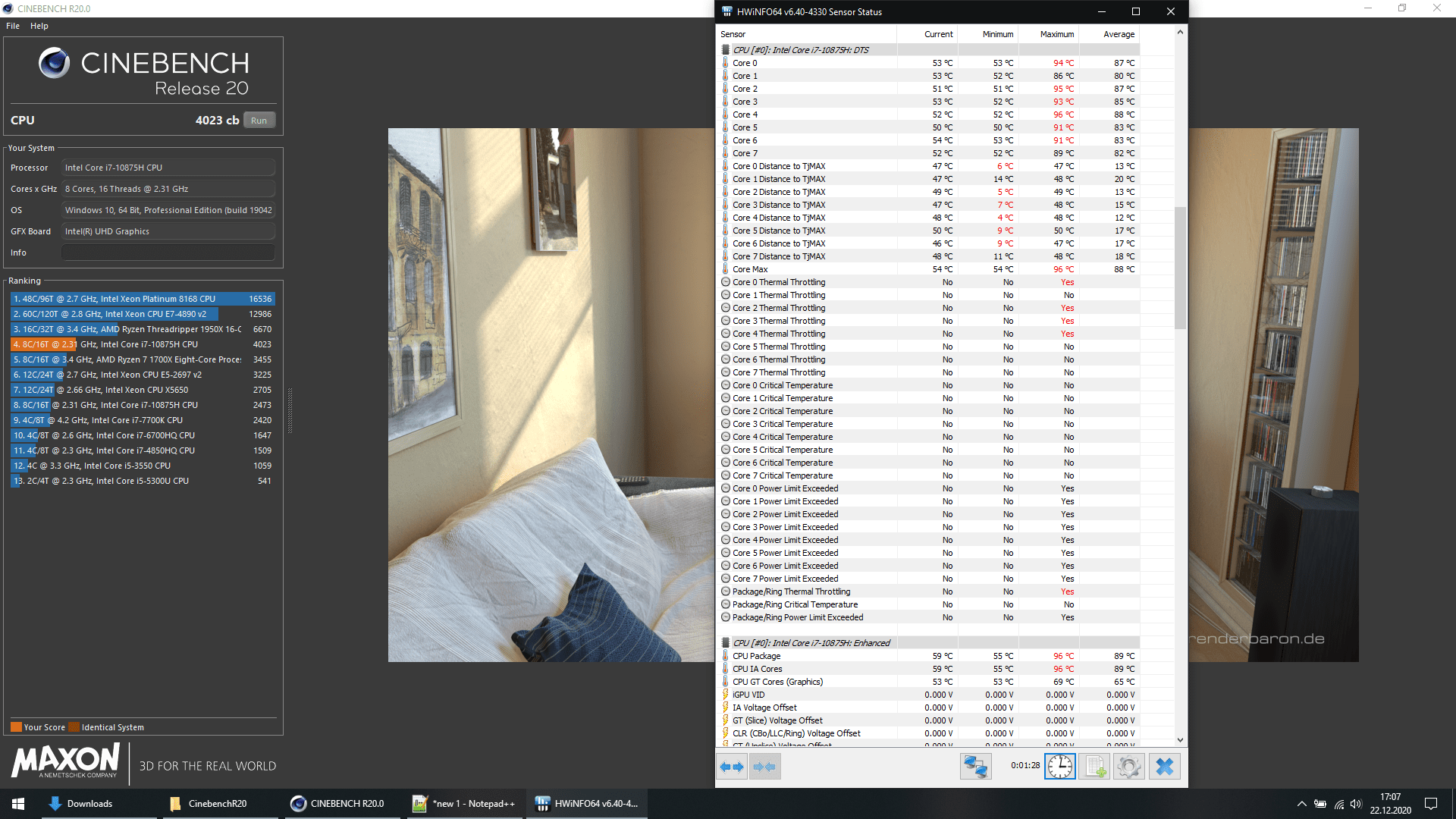Click the Minimum column header

coord(987,34)
